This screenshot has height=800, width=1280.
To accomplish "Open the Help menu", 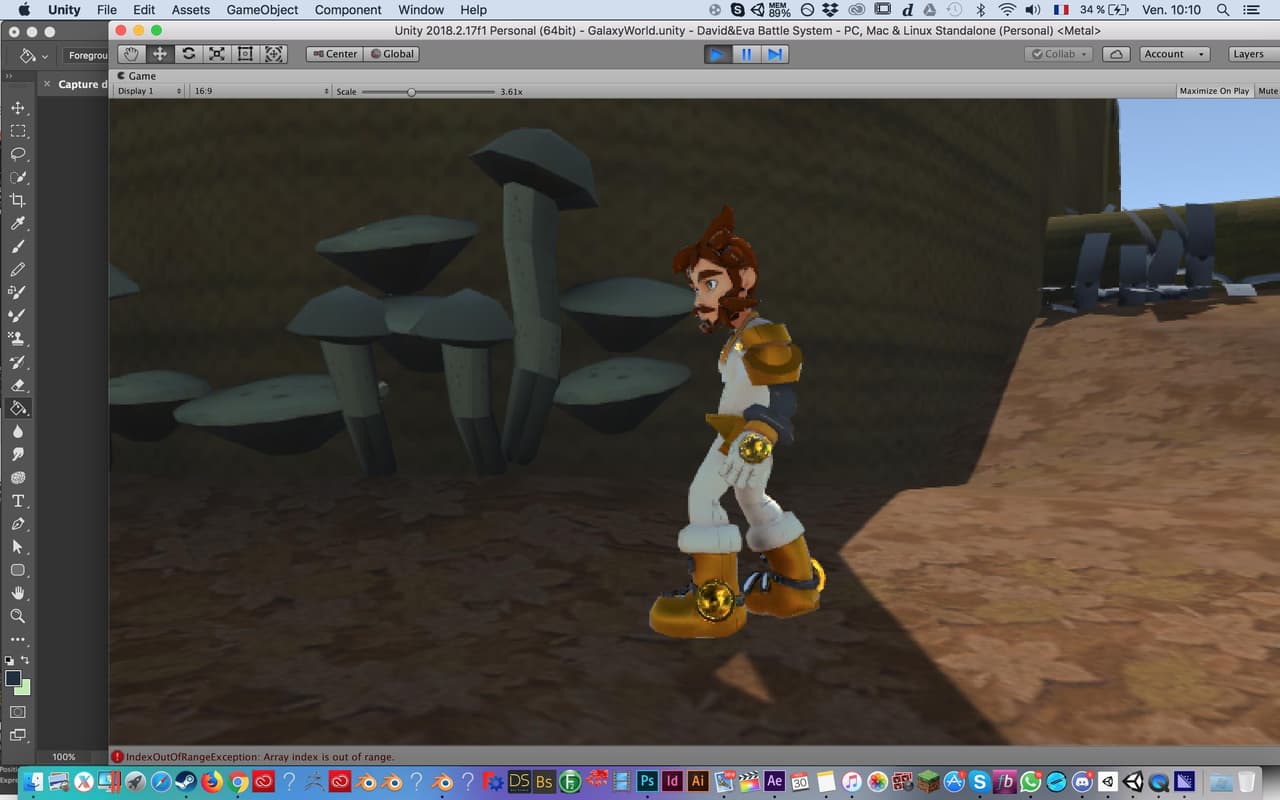I will [x=474, y=10].
